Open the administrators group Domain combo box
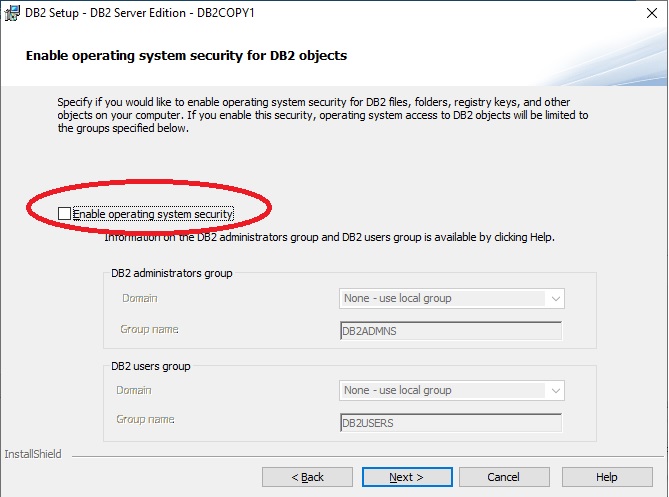Image resolution: width=669 pixels, height=497 pixels. click(x=442, y=298)
